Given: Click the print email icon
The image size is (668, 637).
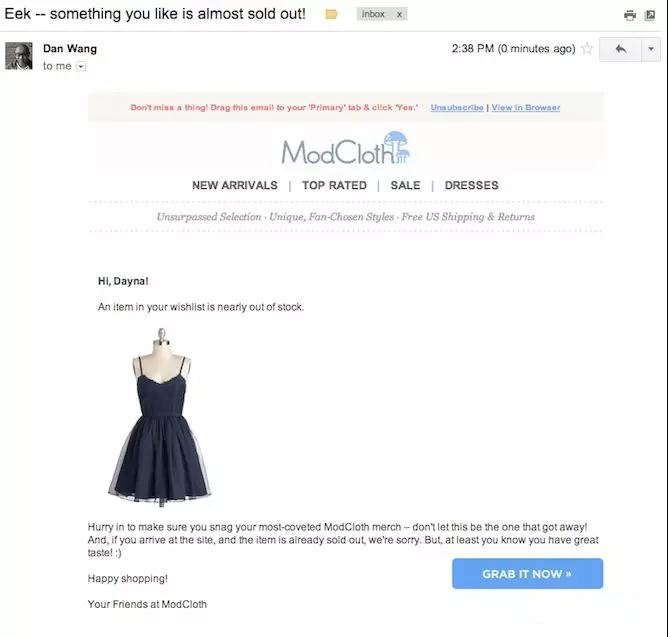Looking at the screenshot, I should click(x=630, y=15).
